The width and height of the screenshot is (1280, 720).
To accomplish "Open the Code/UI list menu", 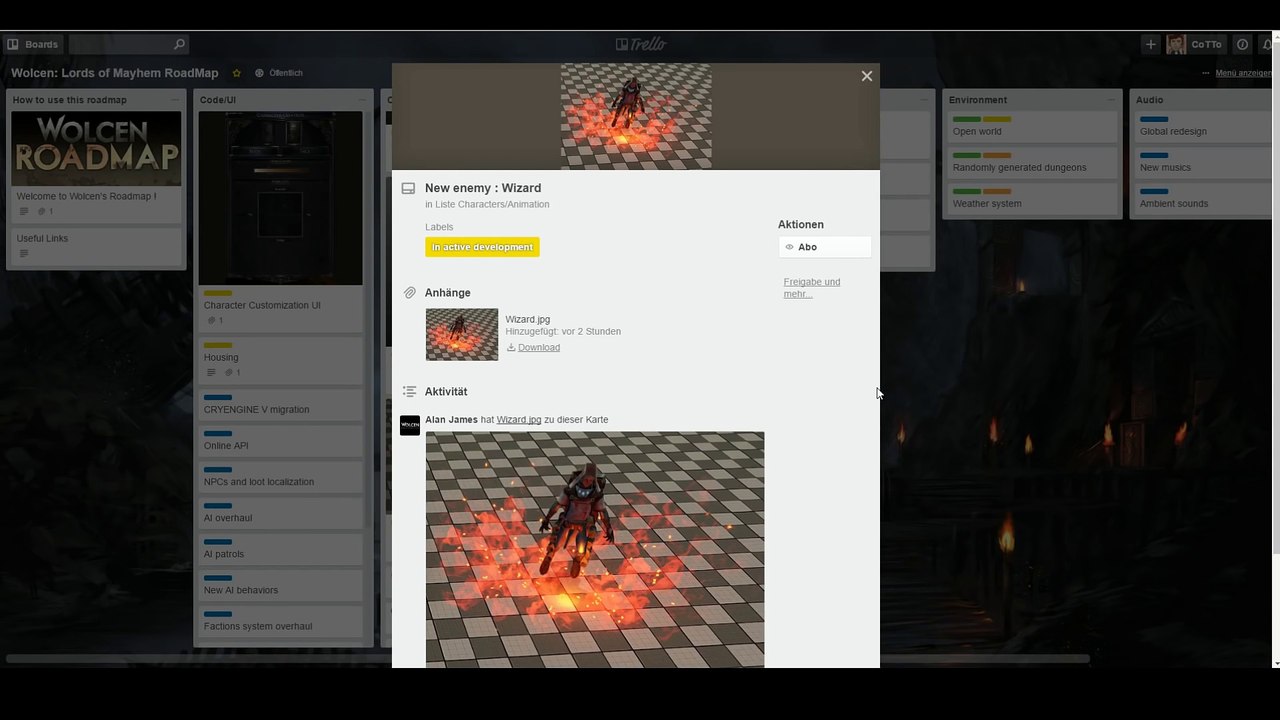I will 362,100.
